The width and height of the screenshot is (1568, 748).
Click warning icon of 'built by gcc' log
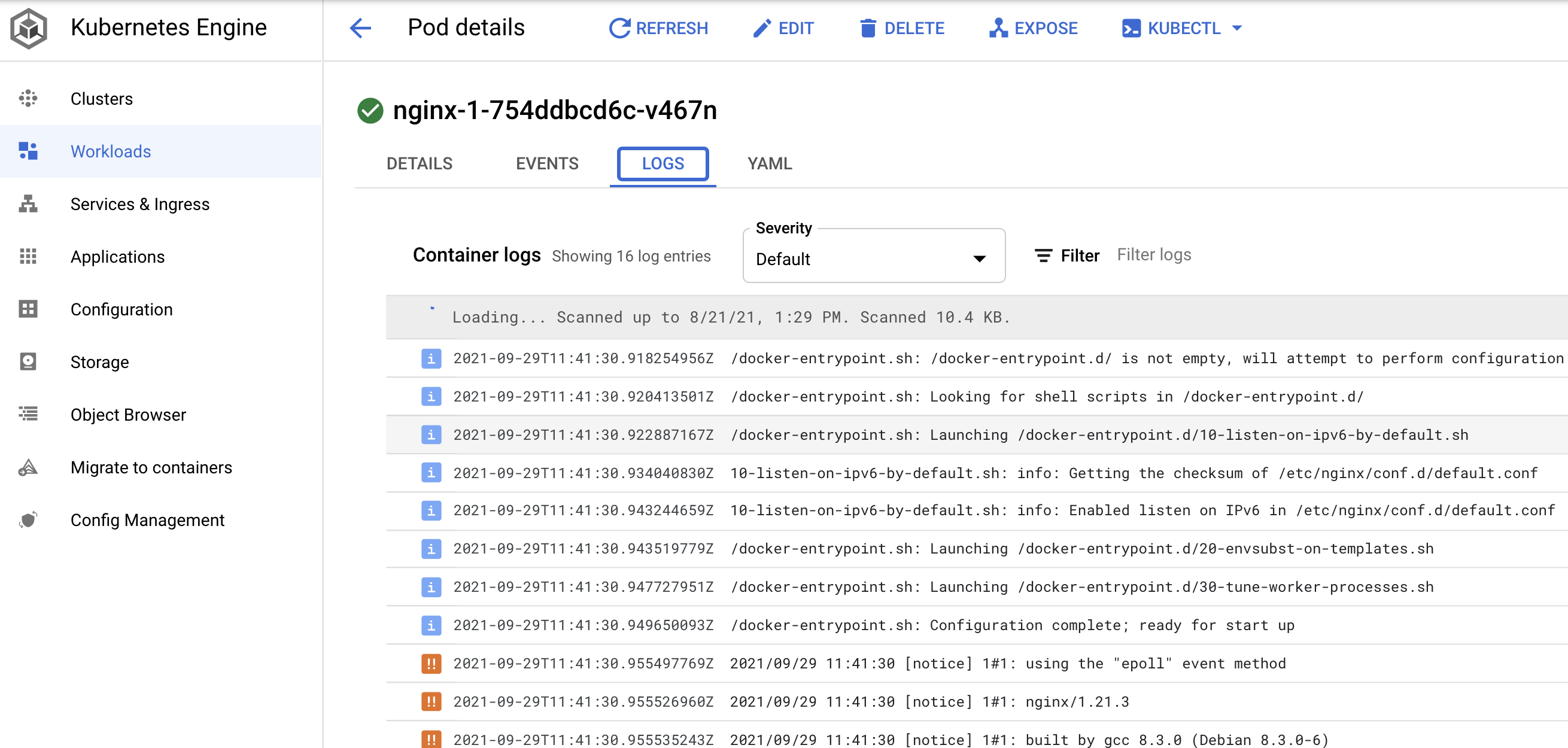coord(431,740)
